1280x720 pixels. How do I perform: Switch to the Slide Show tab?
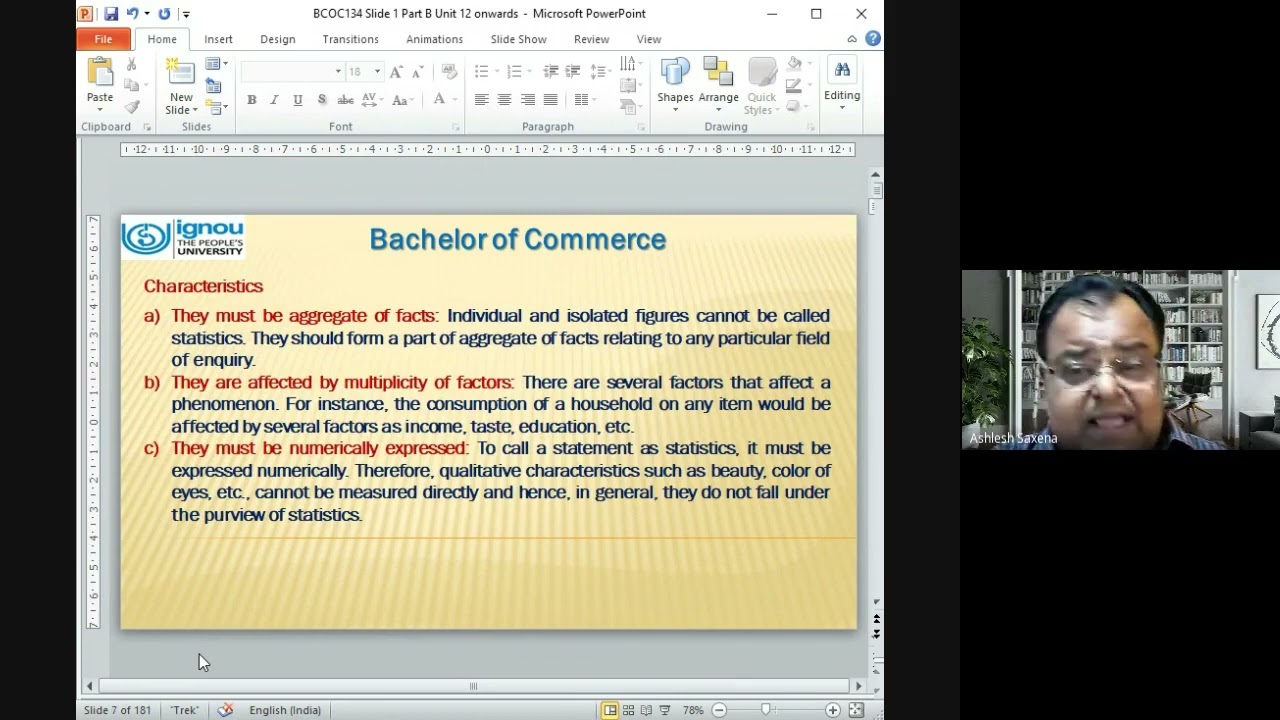click(518, 39)
